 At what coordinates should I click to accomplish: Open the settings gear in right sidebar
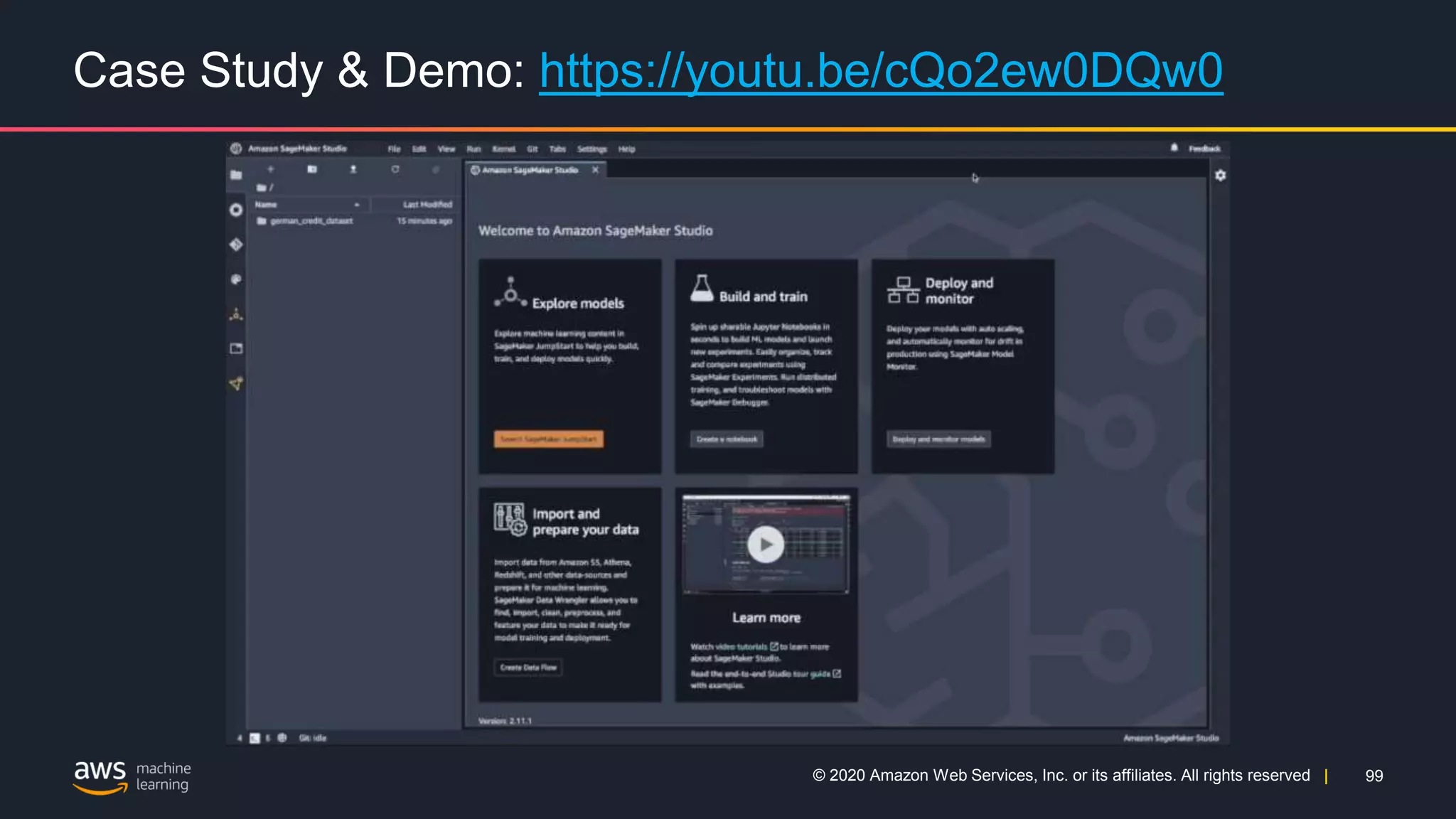1221,175
